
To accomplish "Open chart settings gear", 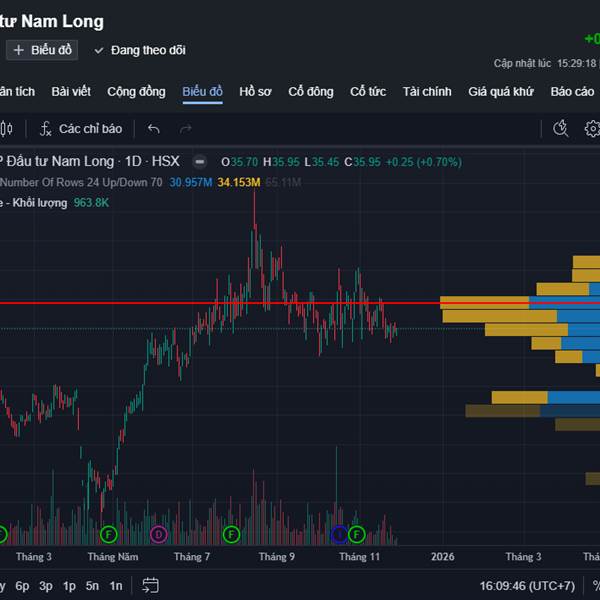I will 592,129.
